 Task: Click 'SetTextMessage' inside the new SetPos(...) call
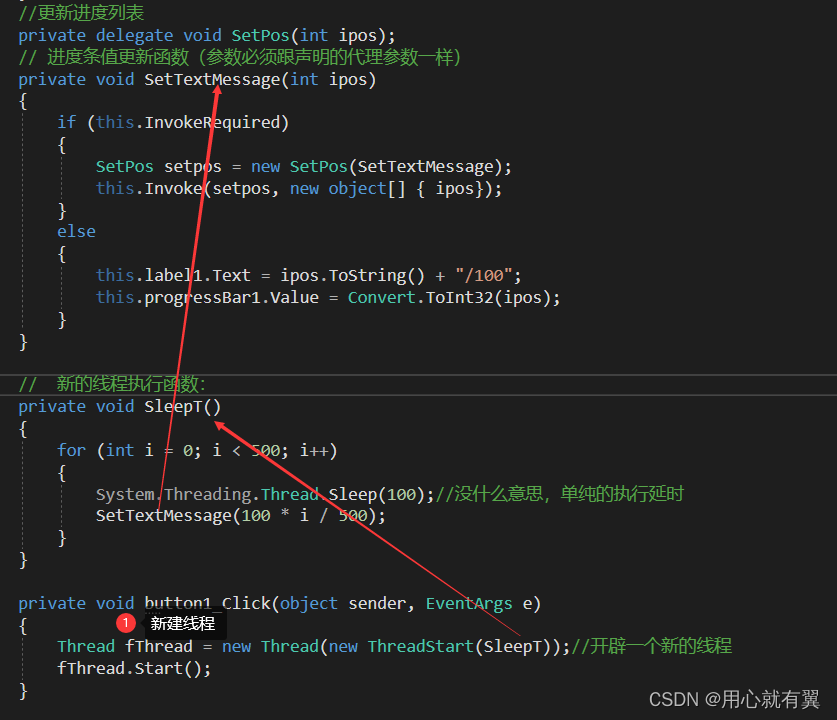coord(425,167)
